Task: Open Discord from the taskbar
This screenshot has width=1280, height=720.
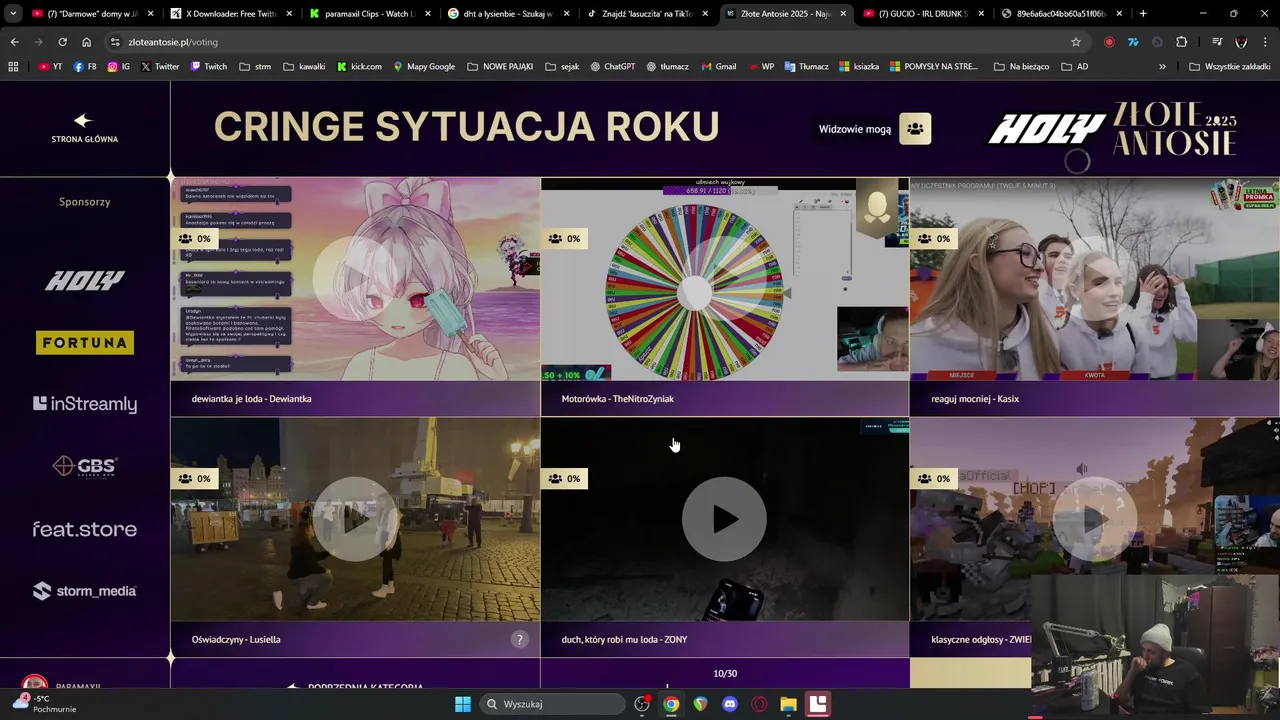Action: tap(730, 704)
